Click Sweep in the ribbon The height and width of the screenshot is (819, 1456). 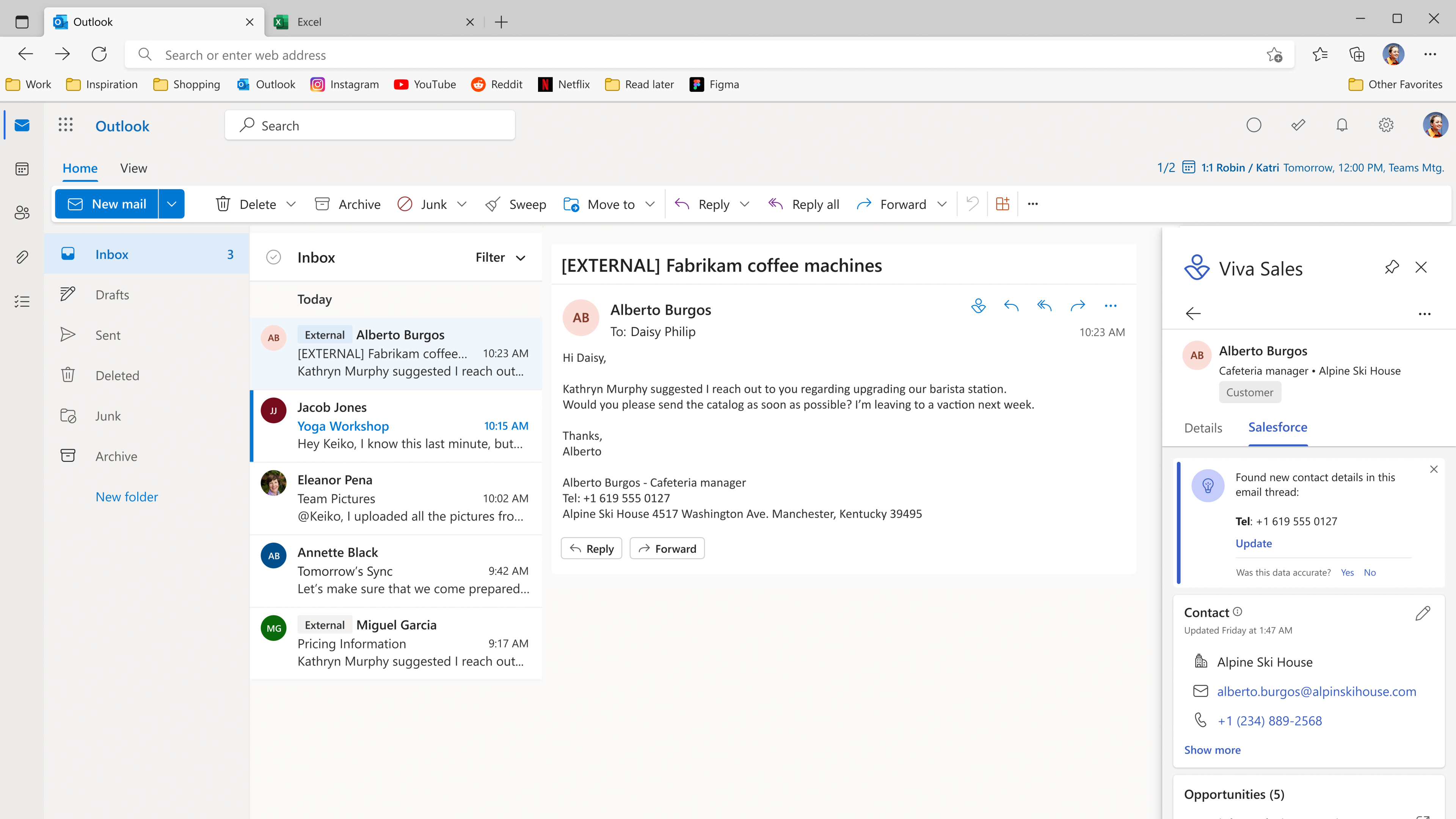516,204
